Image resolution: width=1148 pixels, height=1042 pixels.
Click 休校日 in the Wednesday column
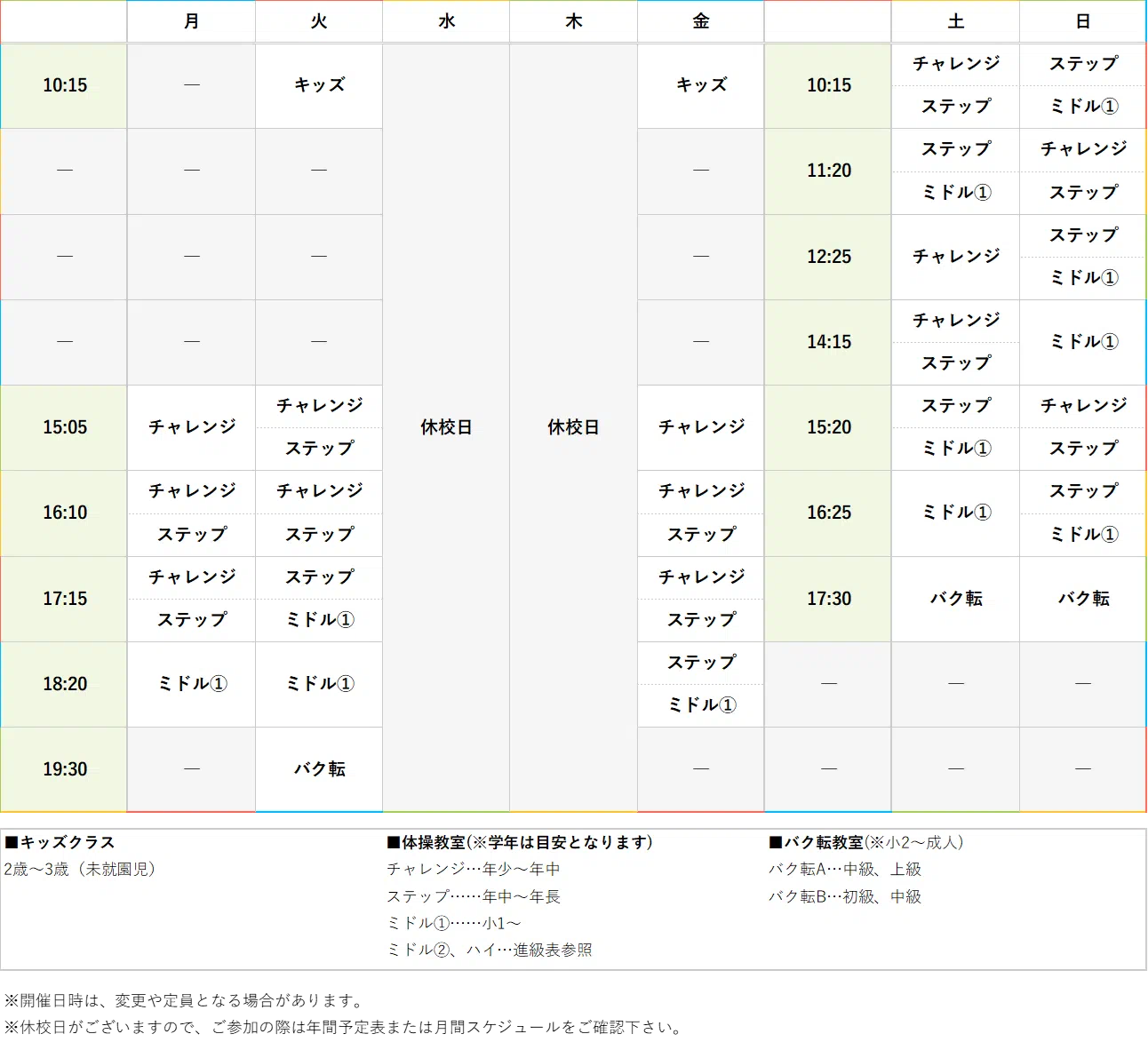coord(446,427)
